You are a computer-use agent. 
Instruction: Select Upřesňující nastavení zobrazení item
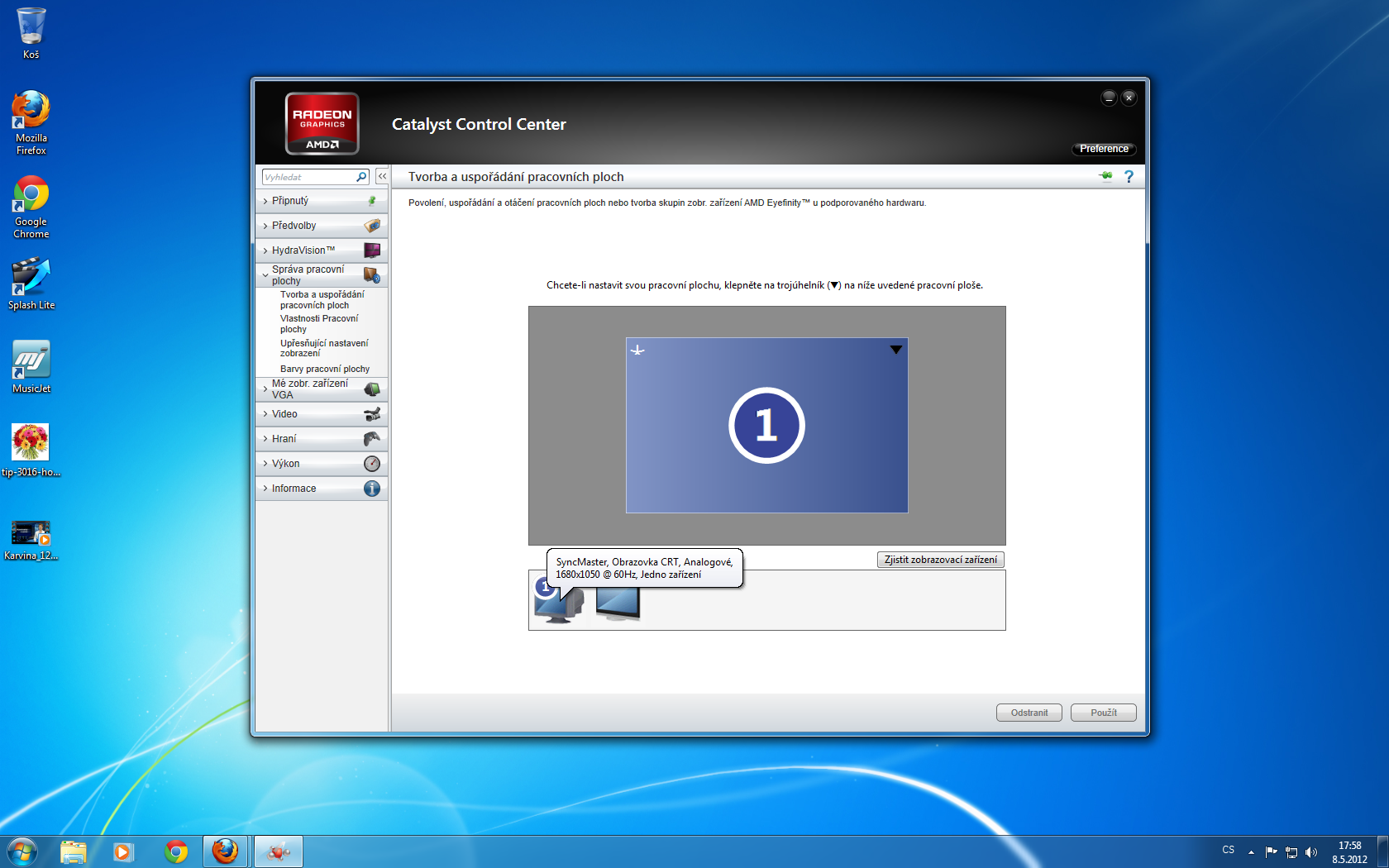click(x=324, y=348)
